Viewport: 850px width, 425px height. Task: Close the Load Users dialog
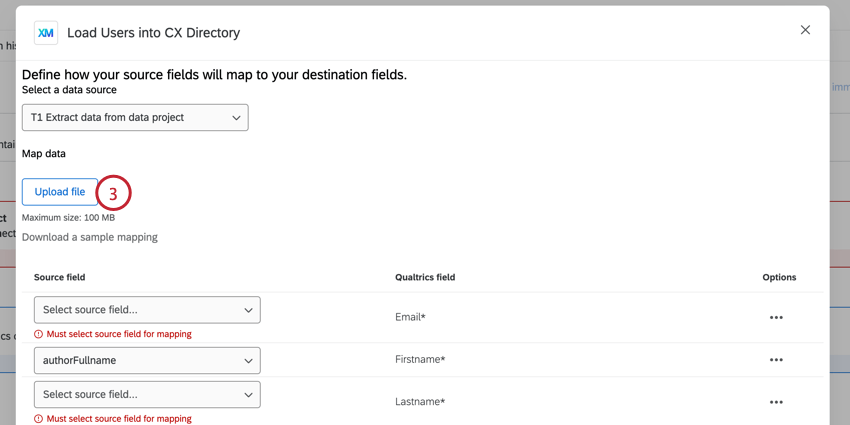(x=805, y=30)
